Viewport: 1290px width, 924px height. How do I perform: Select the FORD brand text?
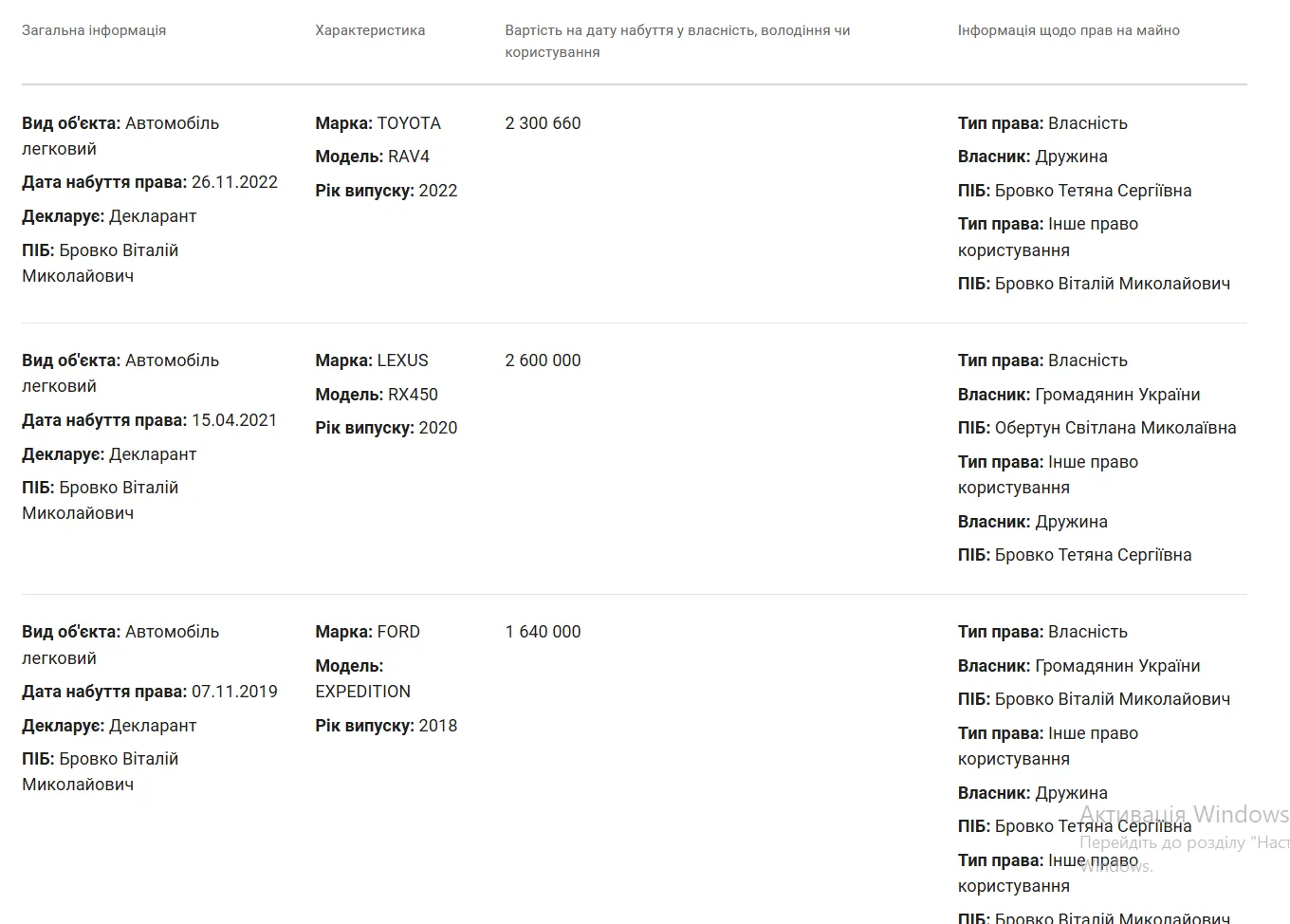pyautogui.click(x=398, y=632)
